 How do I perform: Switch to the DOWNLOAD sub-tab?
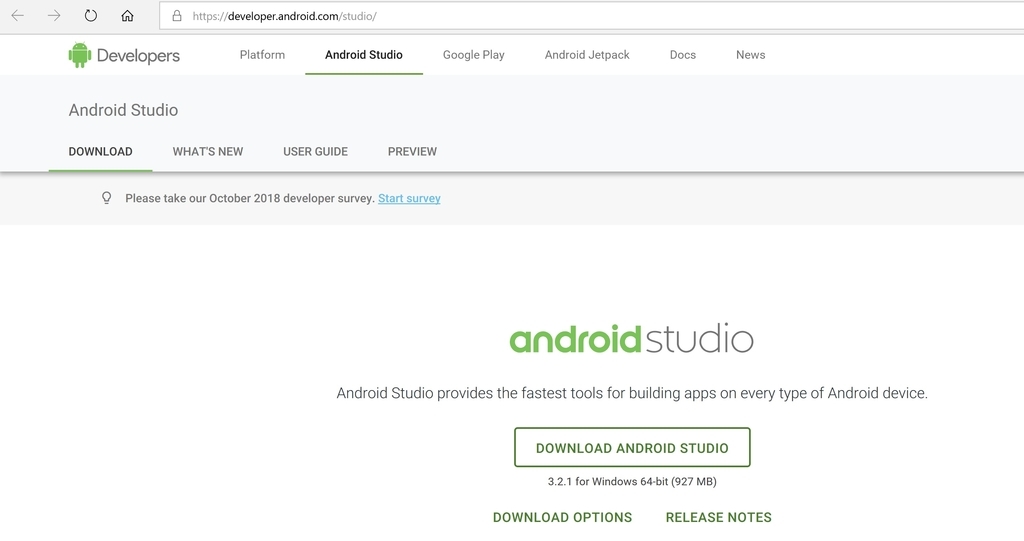click(101, 152)
